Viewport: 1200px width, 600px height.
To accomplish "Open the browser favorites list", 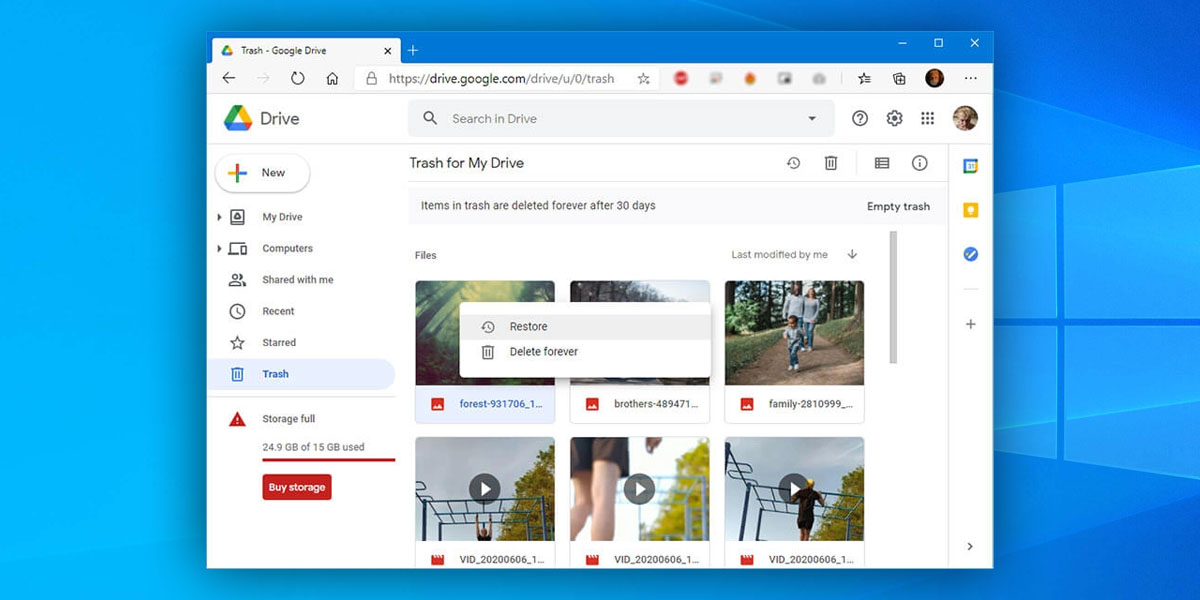I will (x=864, y=78).
